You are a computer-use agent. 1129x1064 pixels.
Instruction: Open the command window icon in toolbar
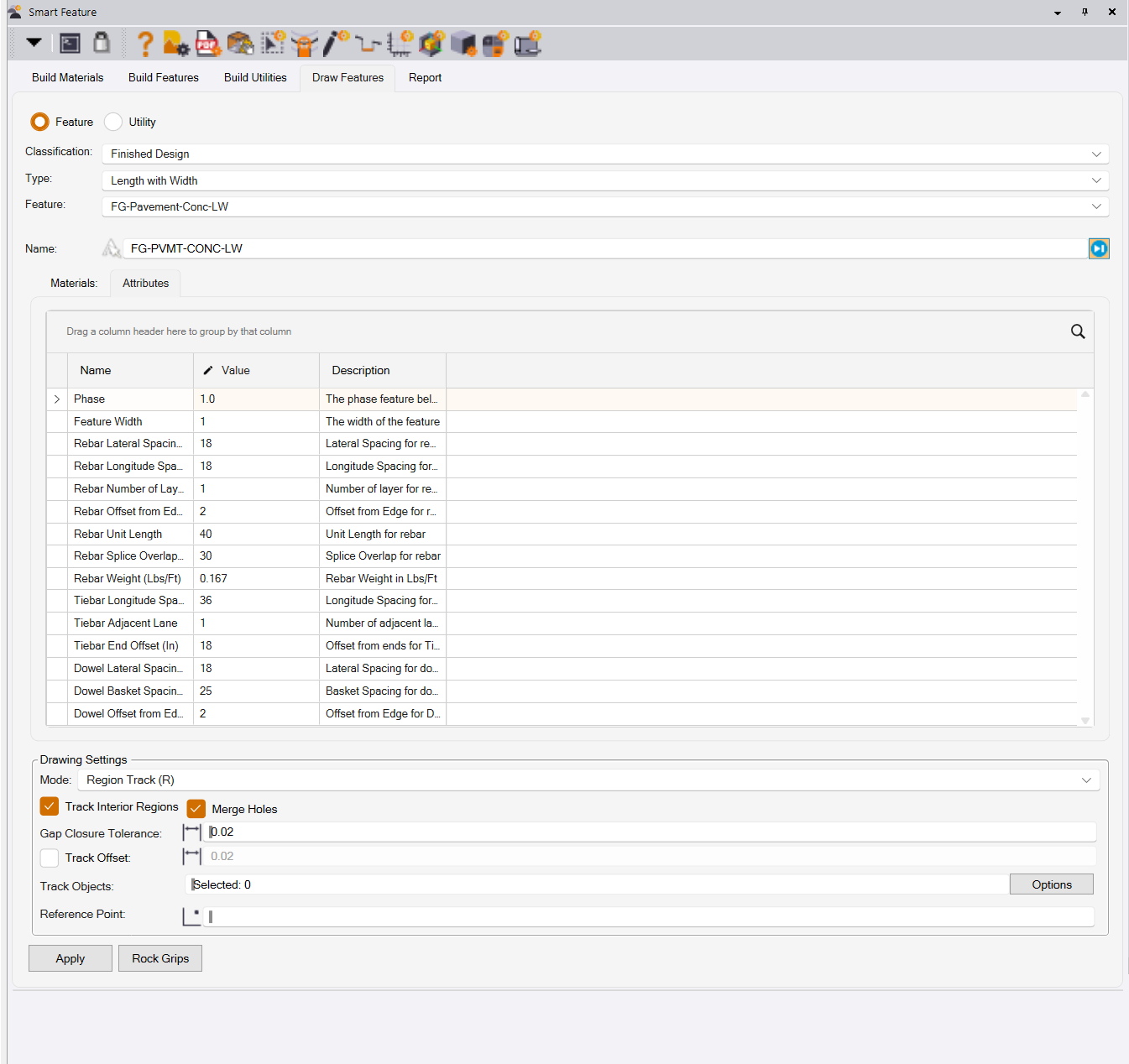pyautogui.click(x=71, y=44)
